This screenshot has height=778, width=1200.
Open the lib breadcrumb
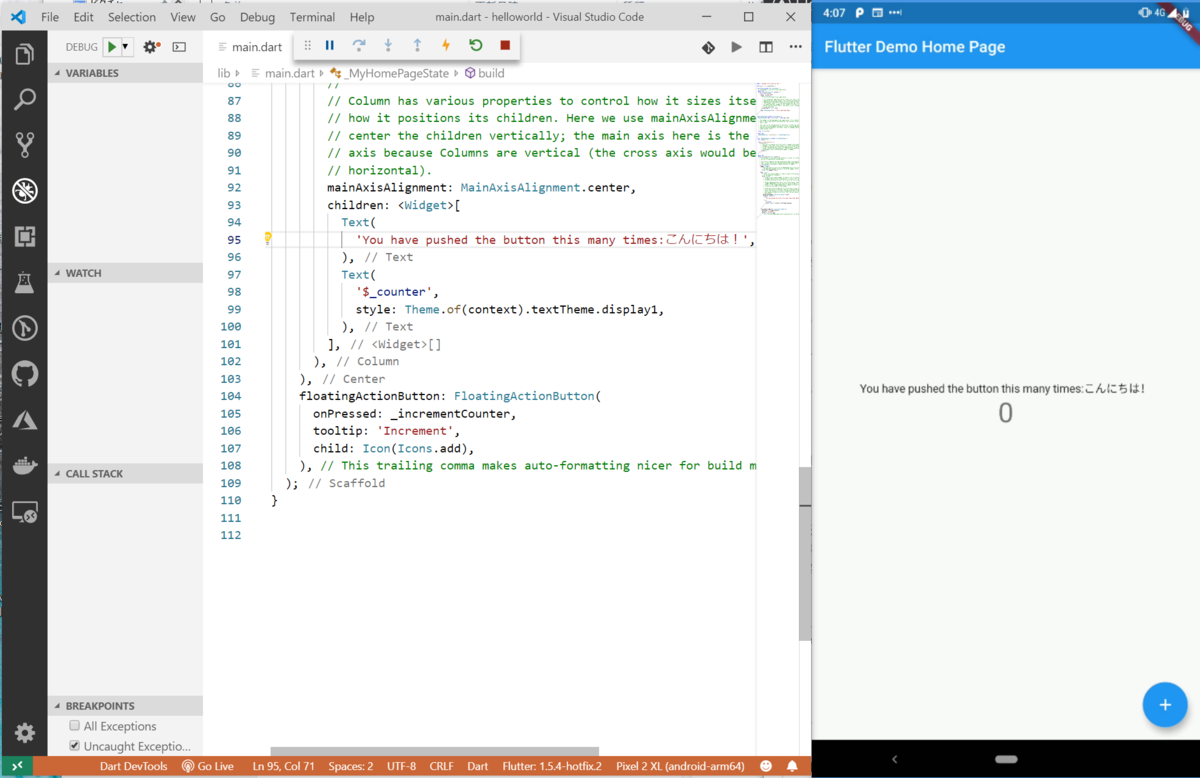click(224, 73)
